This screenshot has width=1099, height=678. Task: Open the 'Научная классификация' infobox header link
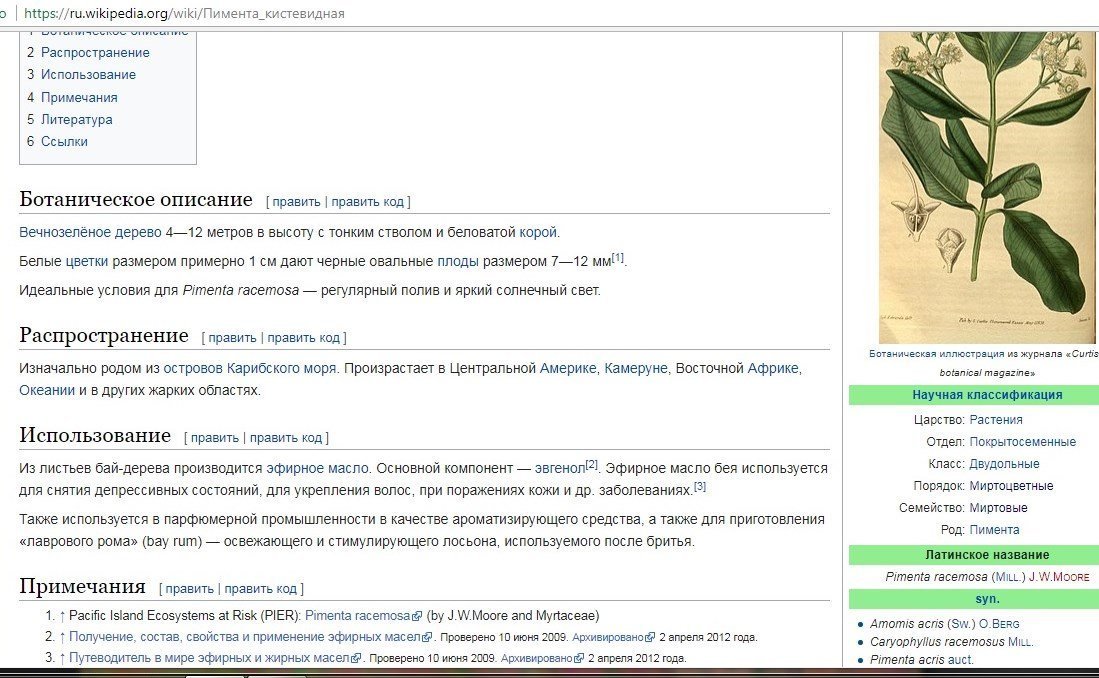coord(987,395)
